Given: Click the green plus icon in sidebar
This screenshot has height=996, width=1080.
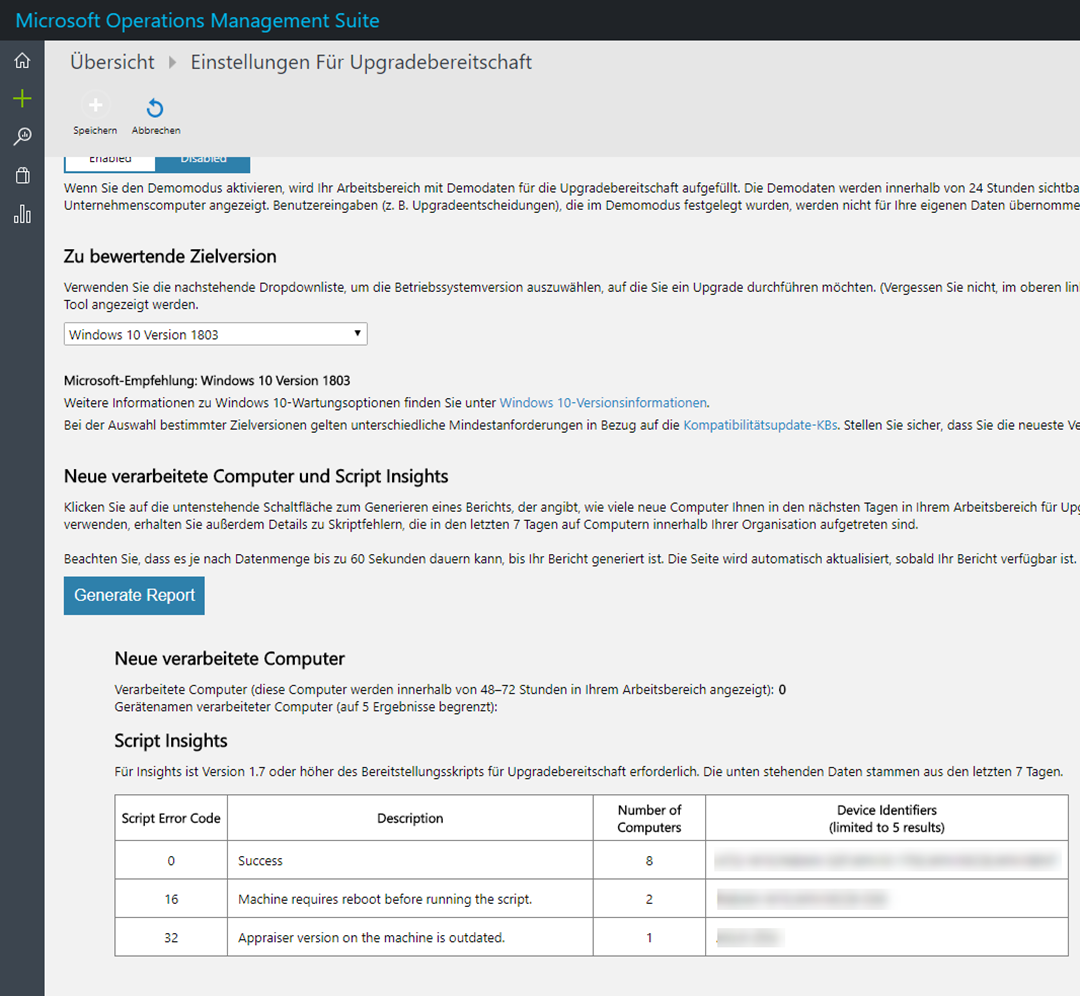Looking at the screenshot, I should 22,98.
